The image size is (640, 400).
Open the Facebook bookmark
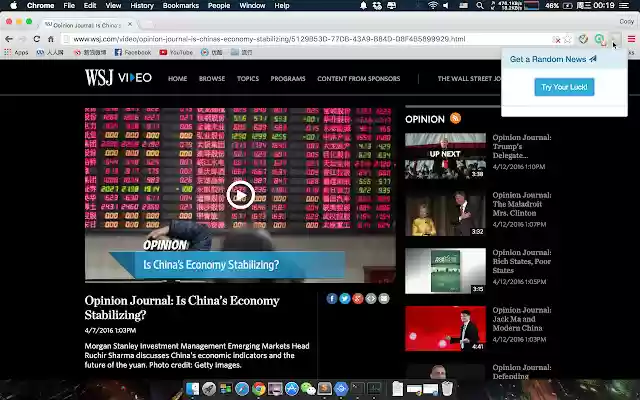[x=133, y=52]
